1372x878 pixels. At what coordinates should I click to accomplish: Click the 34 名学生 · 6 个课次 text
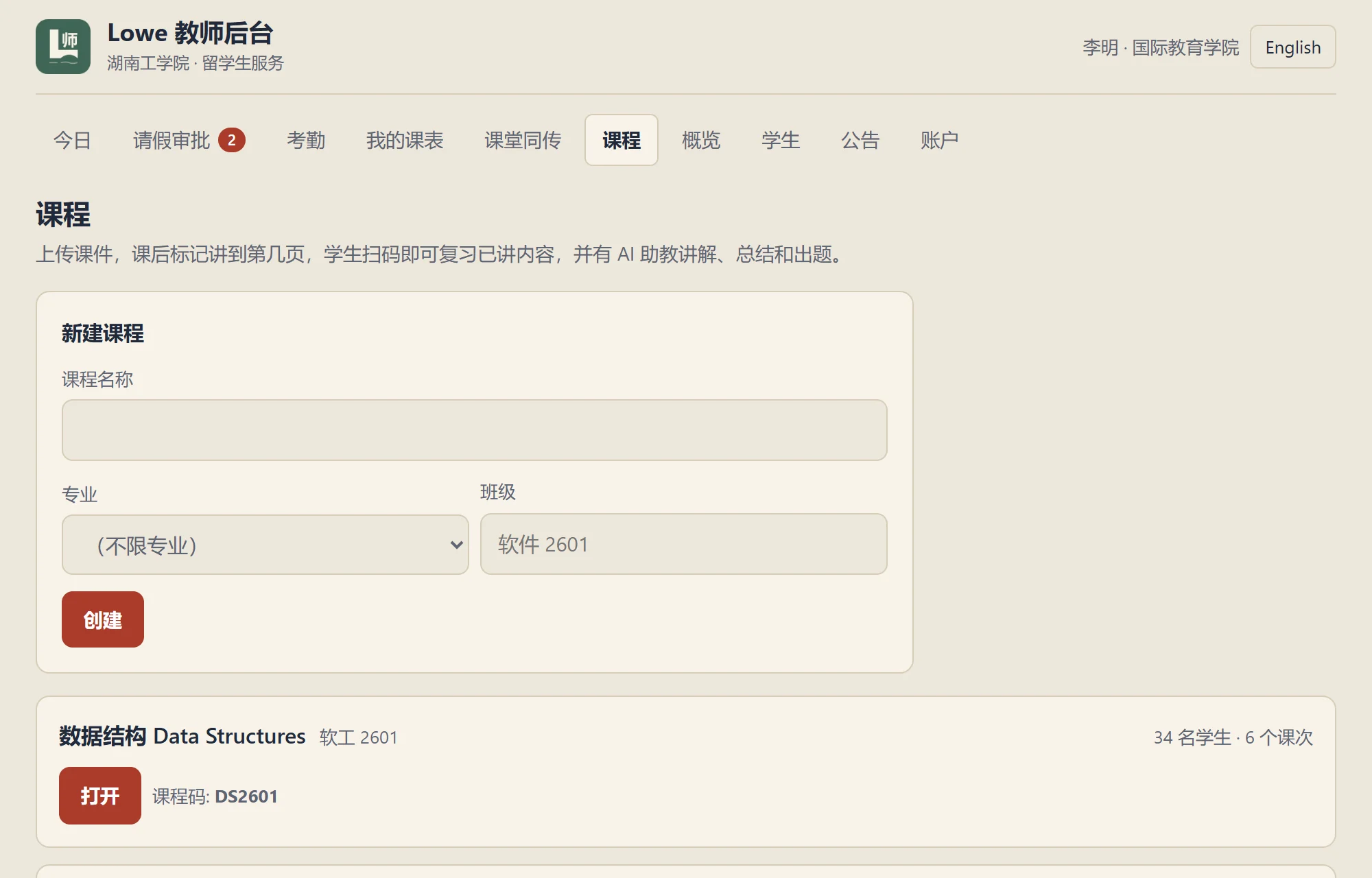[x=1233, y=737]
